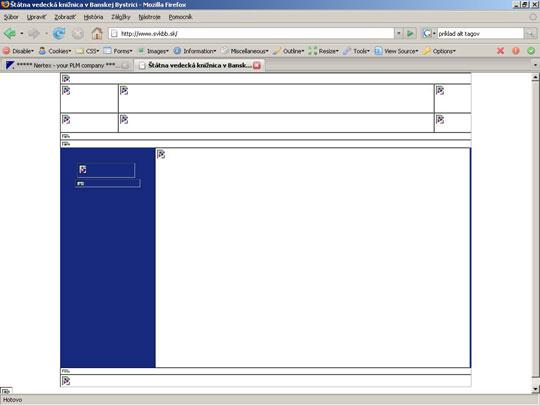The image size is (540, 405).
Task: Open the Disable dropdown in developer toolbar
Action: (19, 51)
